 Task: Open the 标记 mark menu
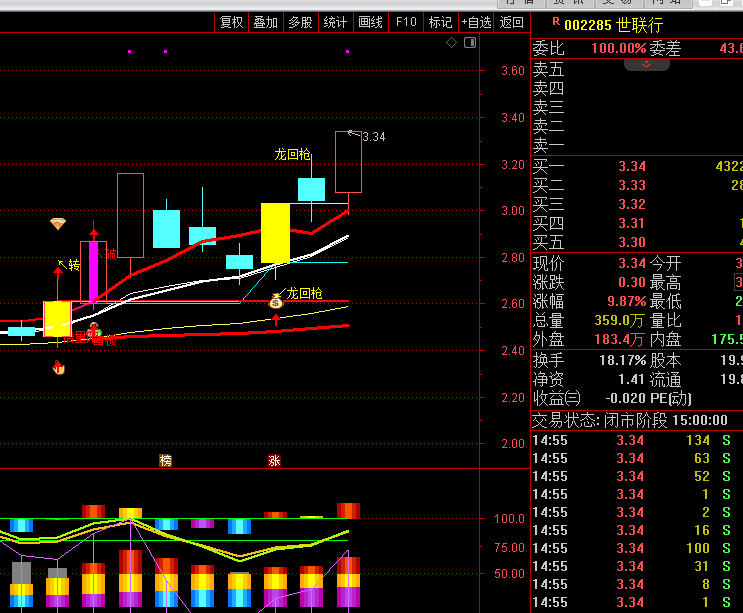[x=440, y=22]
